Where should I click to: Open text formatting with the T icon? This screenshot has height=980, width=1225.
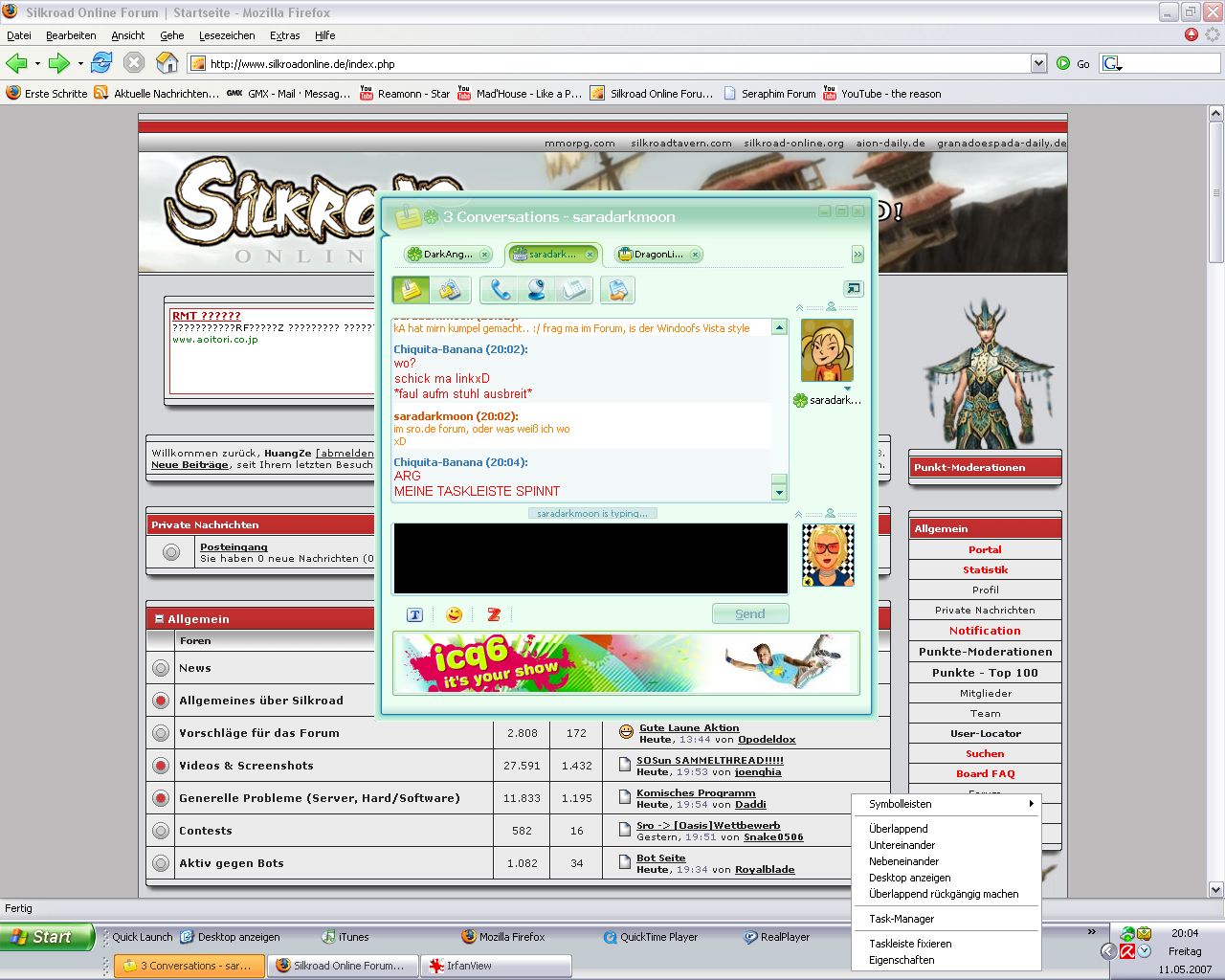[x=414, y=614]
